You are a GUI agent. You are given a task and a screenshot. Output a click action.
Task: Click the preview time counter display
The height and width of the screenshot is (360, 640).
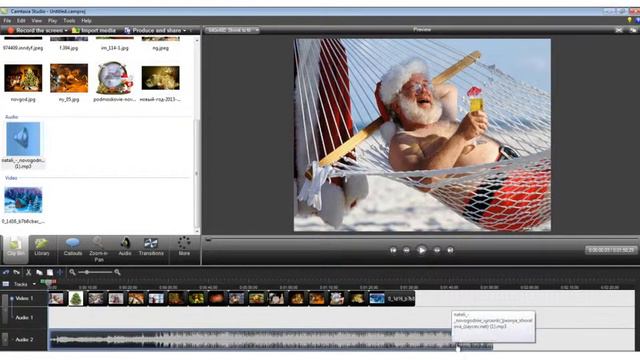tap(611, 250)
